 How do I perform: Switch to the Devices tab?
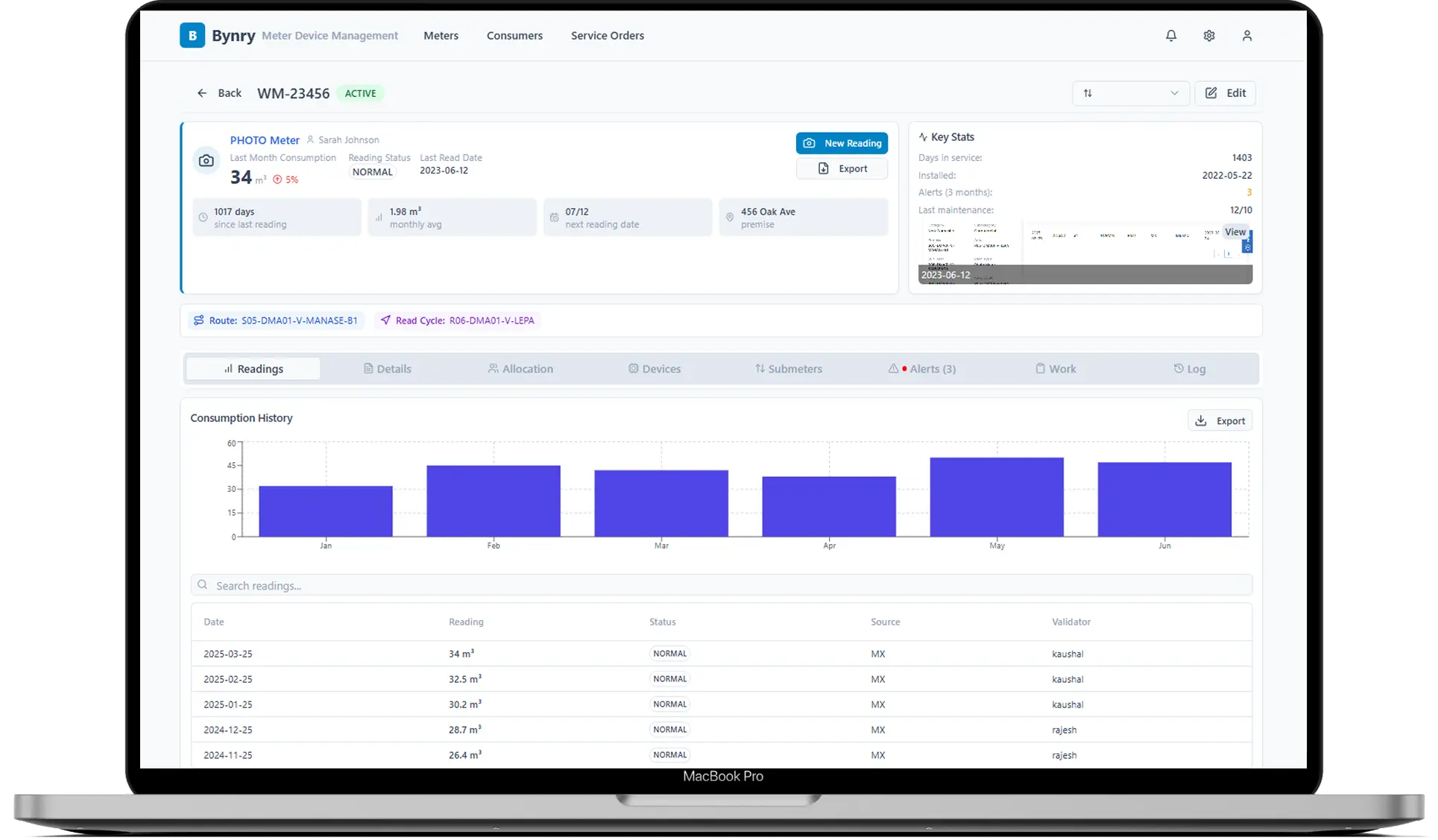pyautogui.click(x=655, y=368)
